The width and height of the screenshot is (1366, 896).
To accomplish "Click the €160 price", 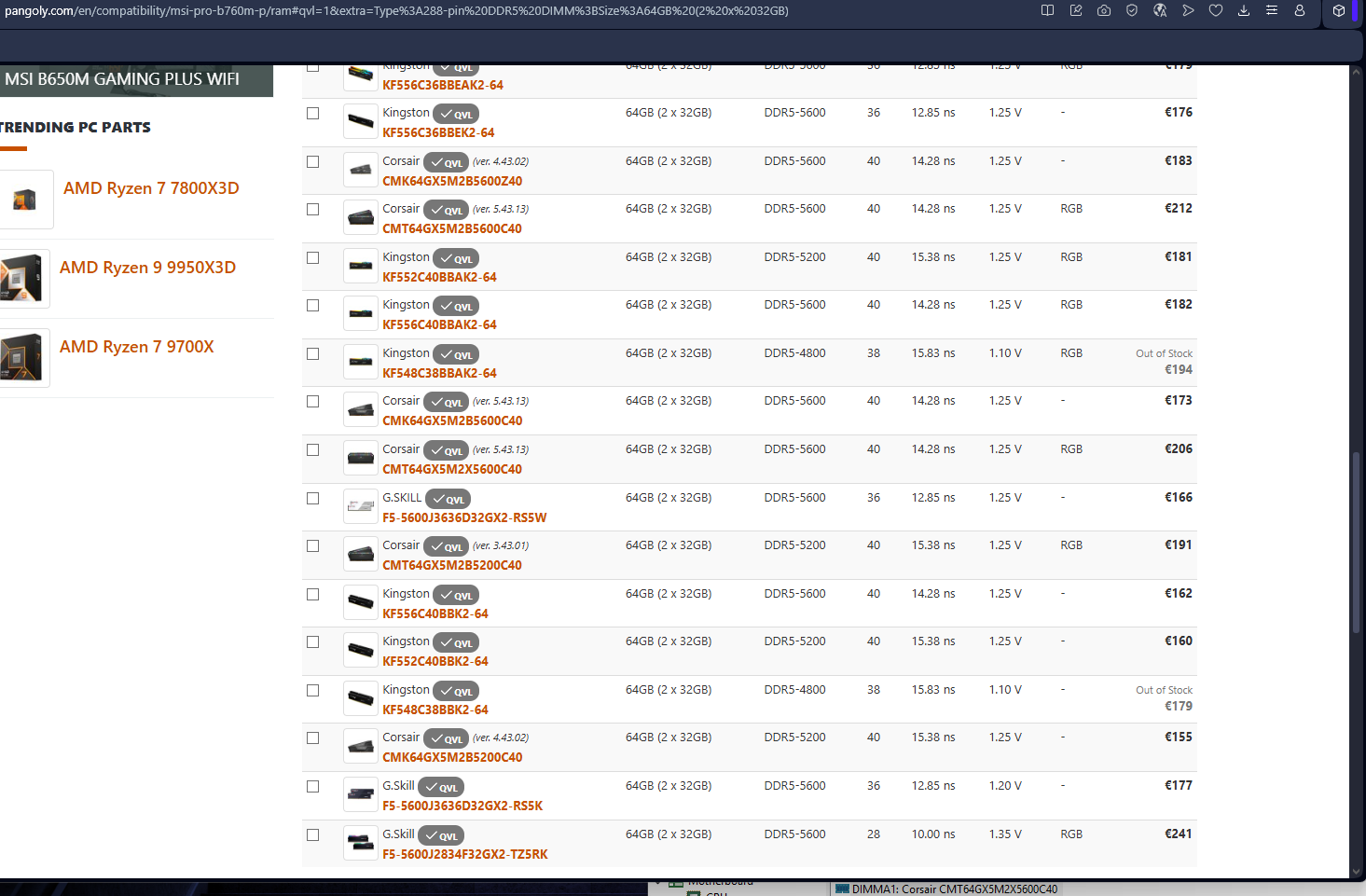I will tap(1179, 641).
